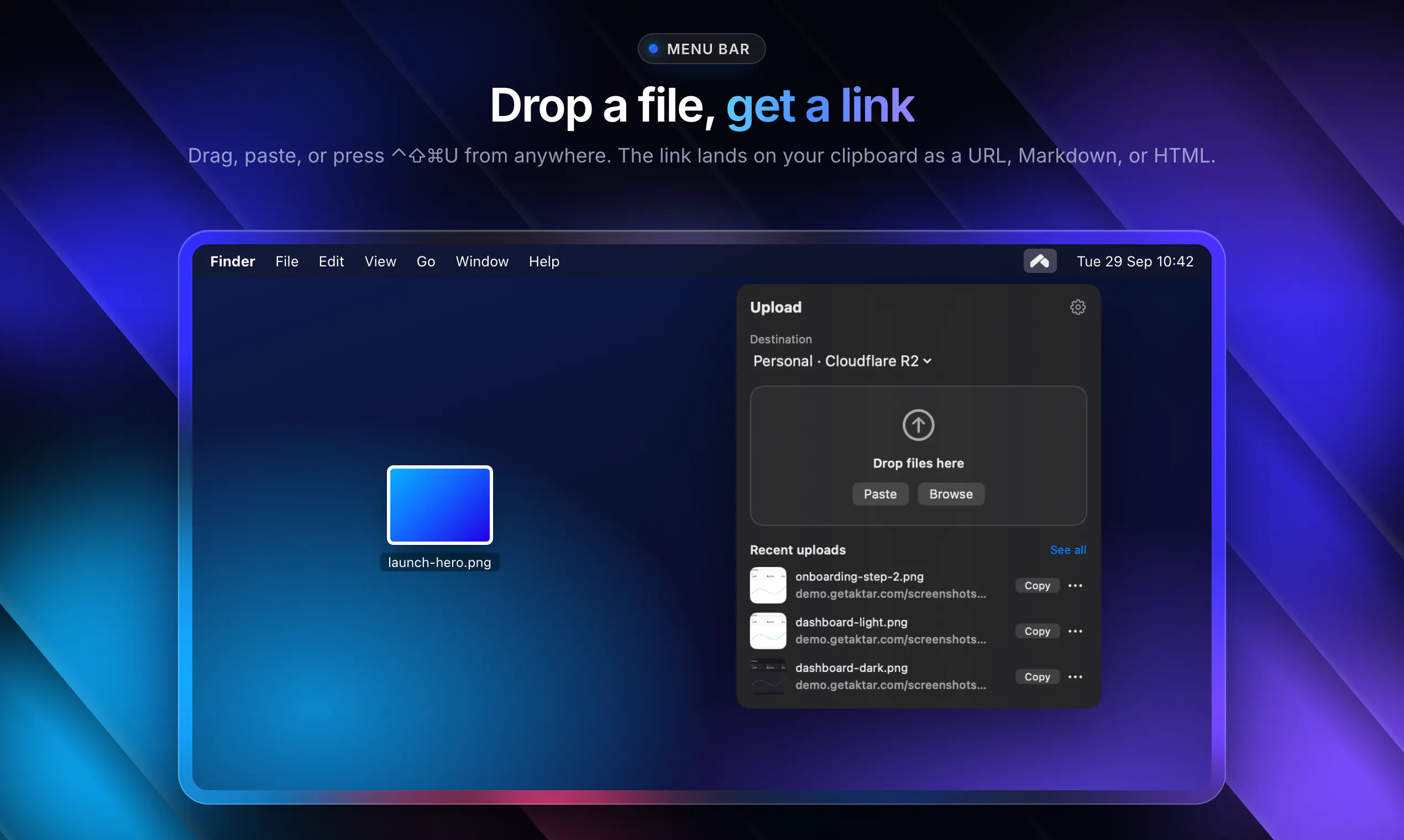Screen dimensions: 1404x840
Task: Click the Recent uploads heading
Action: click(x=797, y=550)
